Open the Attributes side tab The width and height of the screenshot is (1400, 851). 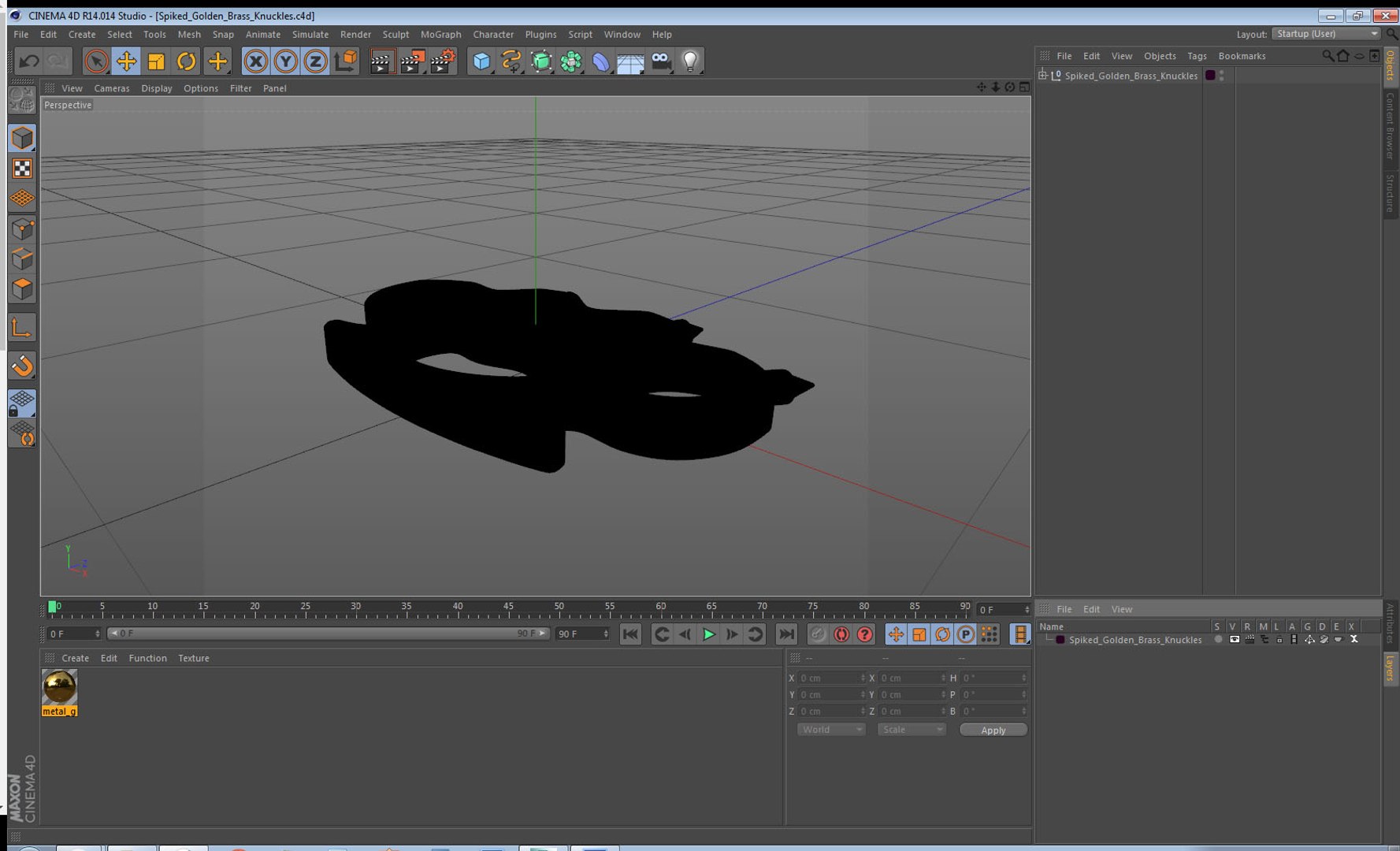coord(1391,623)
